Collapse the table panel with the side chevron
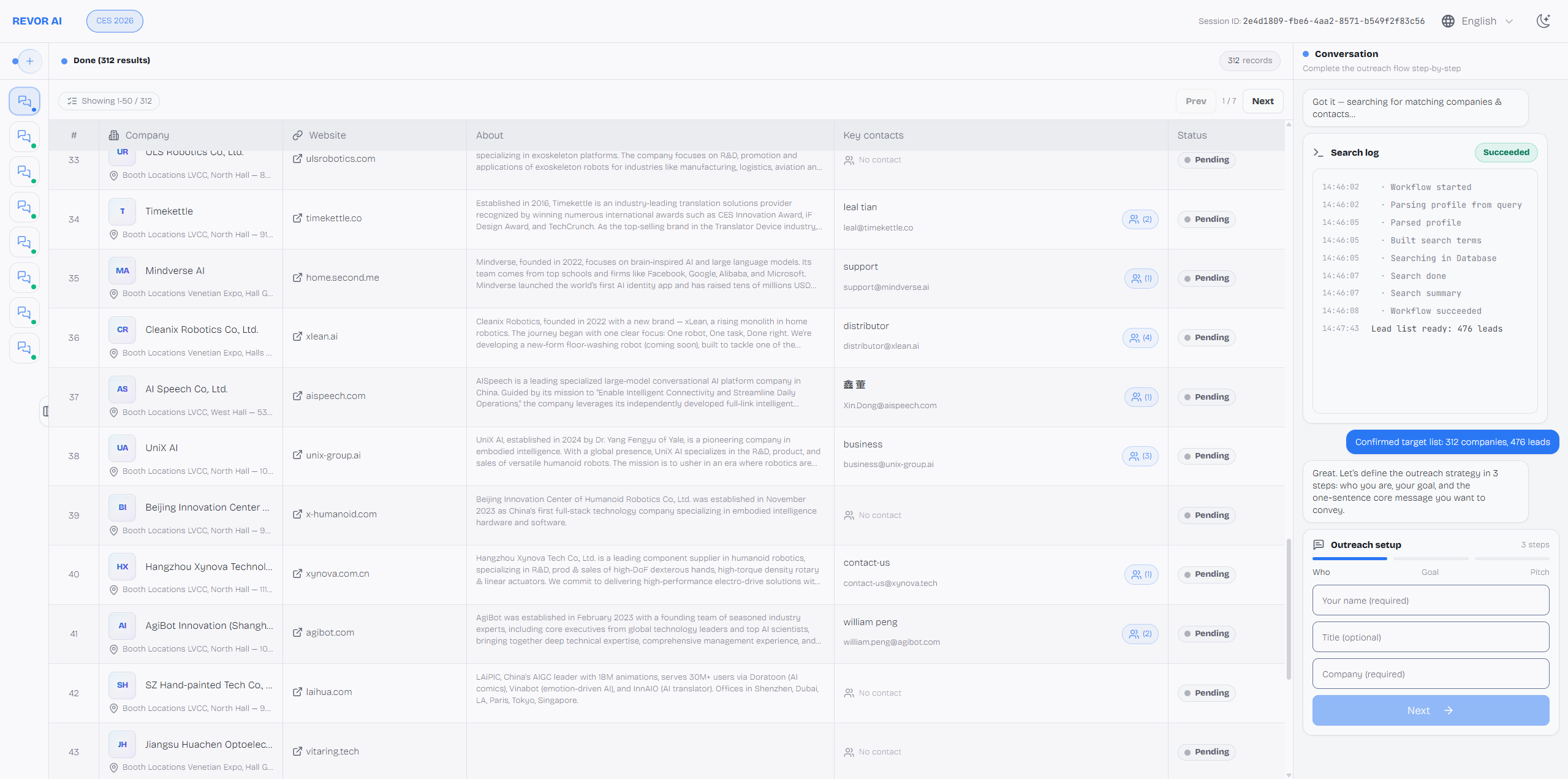Viewport: 1568px width, 779px height. coord(46,411)
